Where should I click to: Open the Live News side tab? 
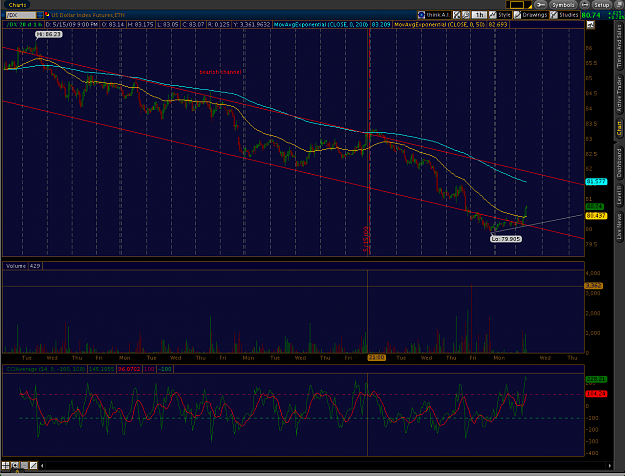point(619,226)
